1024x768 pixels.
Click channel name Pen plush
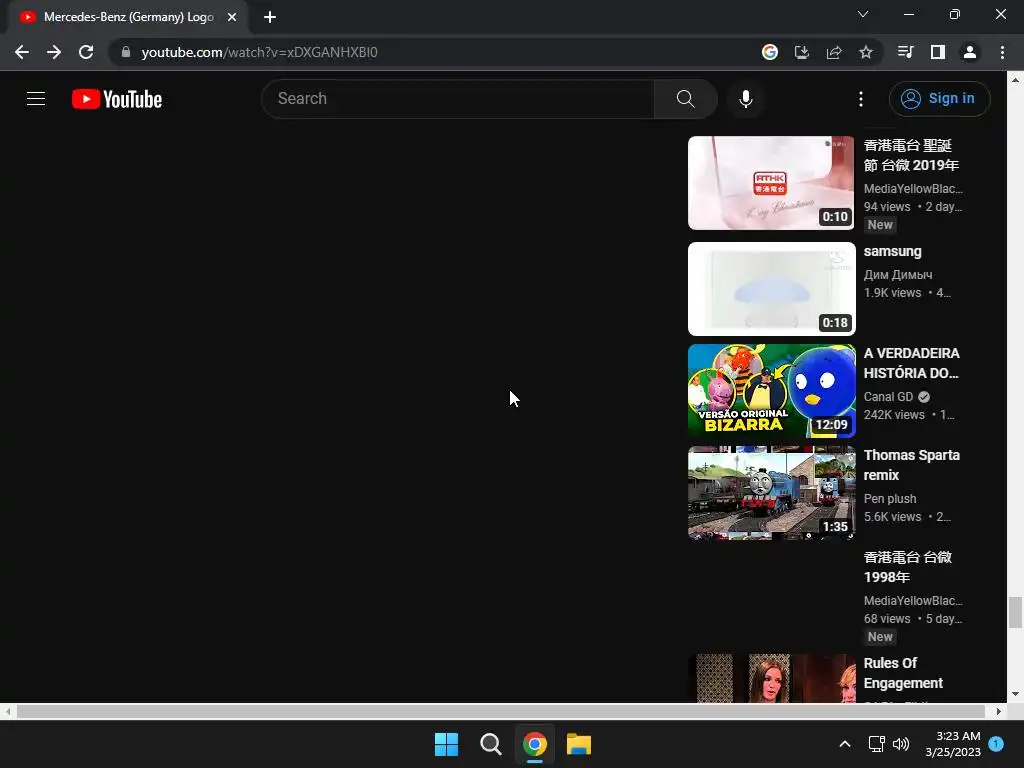(890, 498)
